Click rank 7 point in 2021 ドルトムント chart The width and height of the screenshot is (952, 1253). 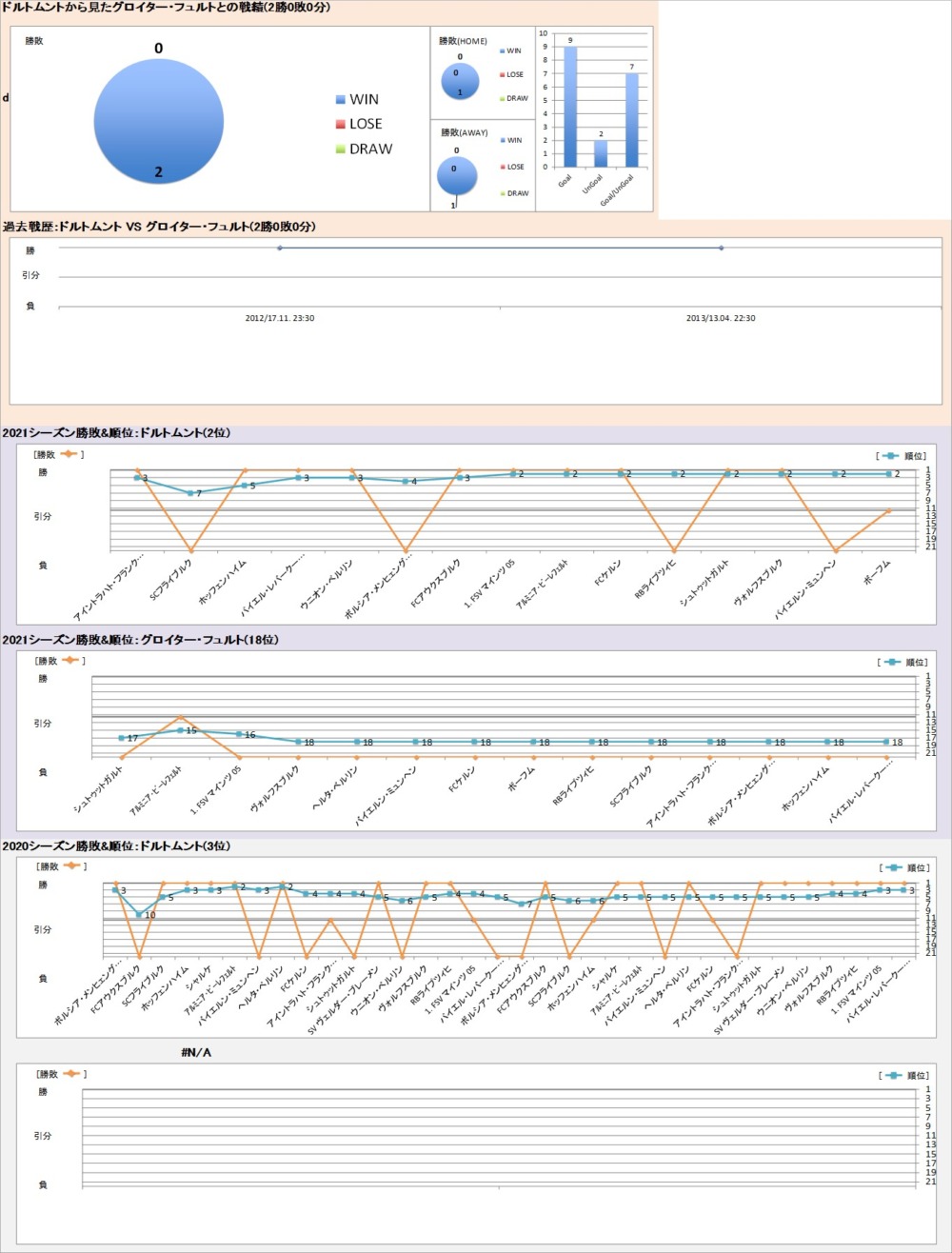[x=191, y=492]
